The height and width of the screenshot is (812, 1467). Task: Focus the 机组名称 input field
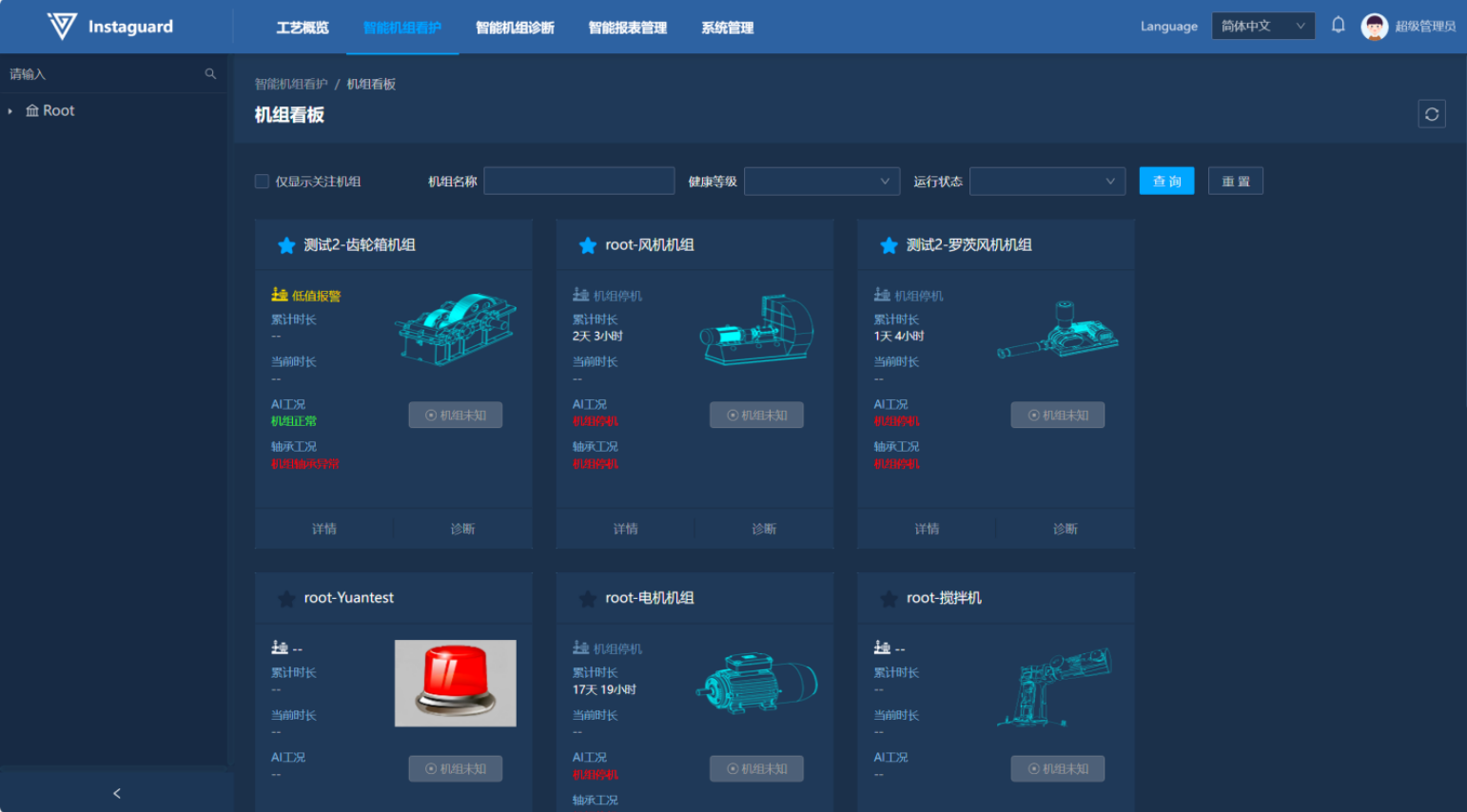(x=579, y=181)
